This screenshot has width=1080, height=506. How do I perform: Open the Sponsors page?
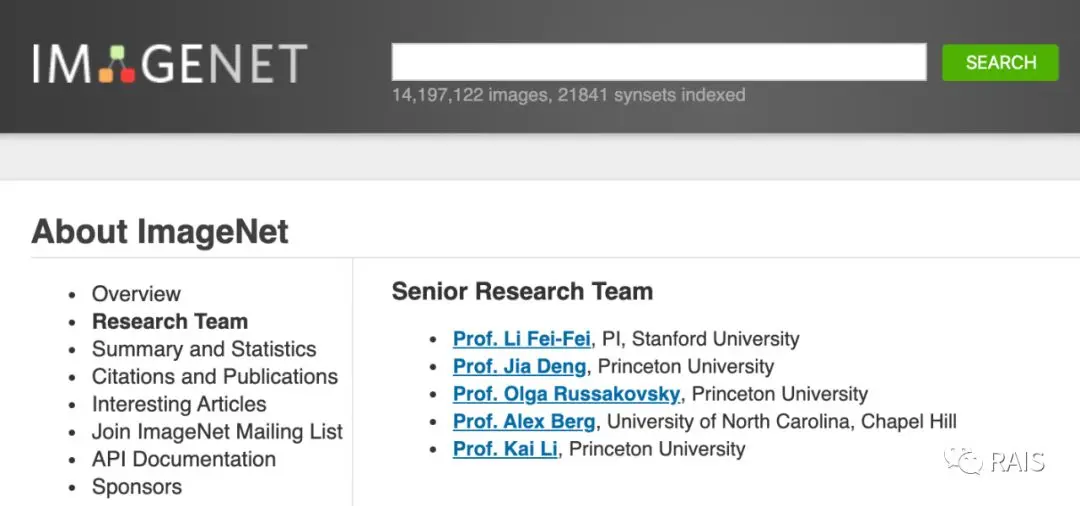tap(137, 487)
